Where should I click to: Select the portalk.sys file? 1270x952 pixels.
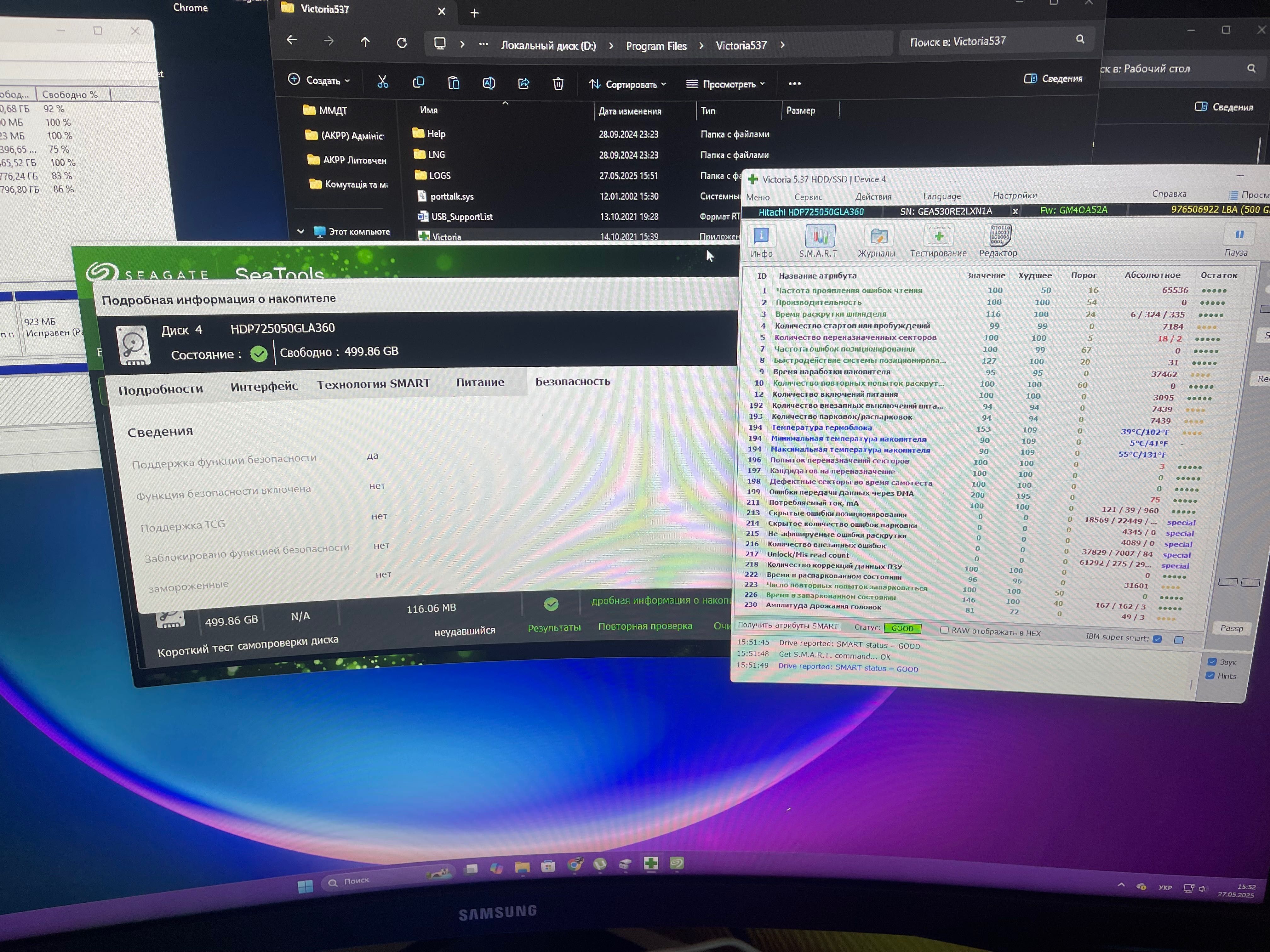point(452,196)
